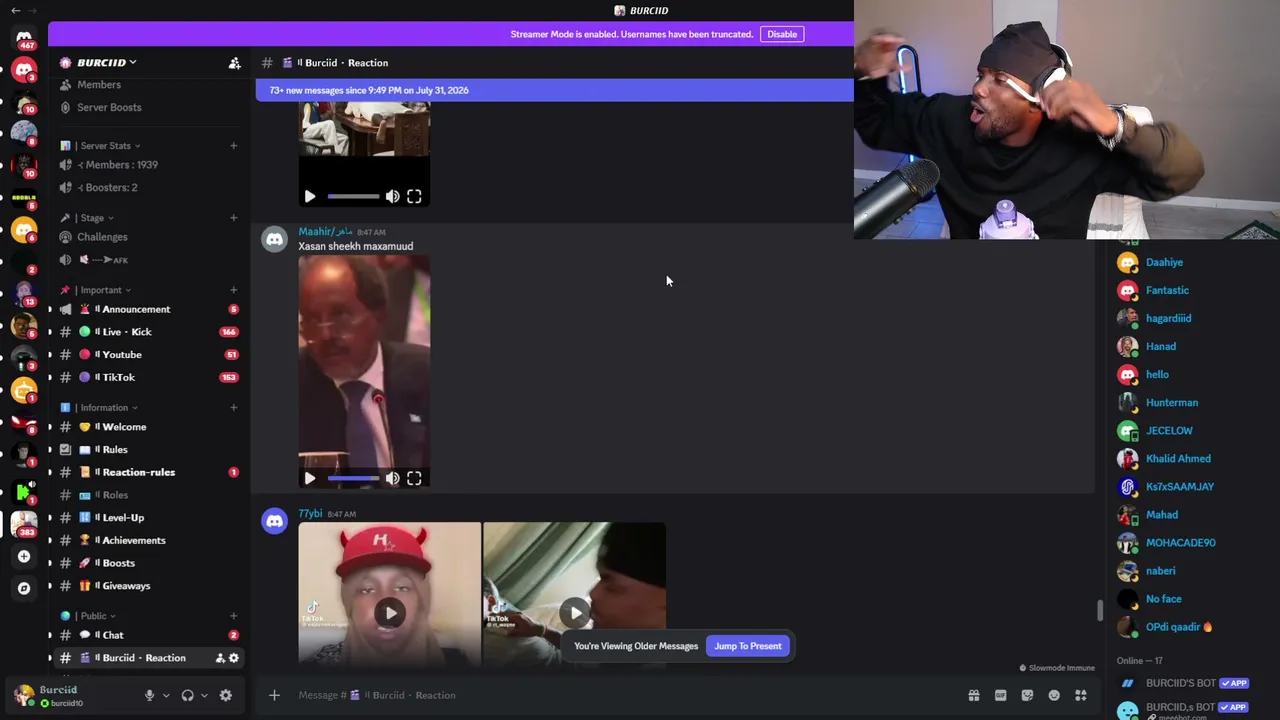Open the GIF picker

click(x=1000, y=695)
